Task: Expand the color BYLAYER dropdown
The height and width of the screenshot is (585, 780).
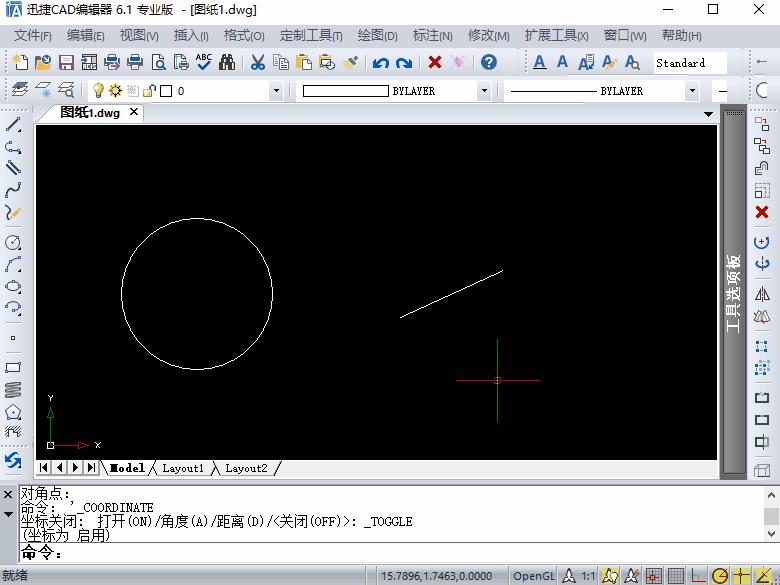Action: coord(484,91)
